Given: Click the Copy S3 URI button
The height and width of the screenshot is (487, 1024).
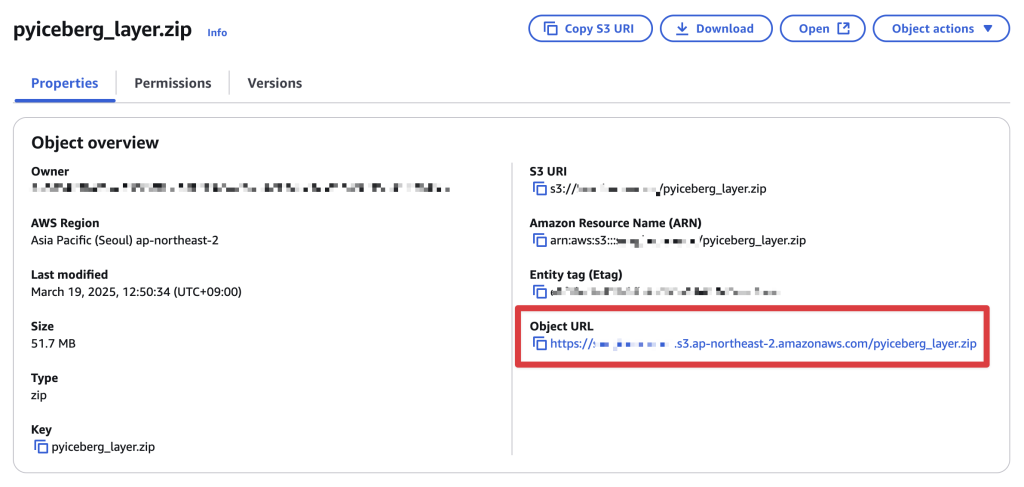Looking at the screenshot, I should pyautogui.click(x=590, y=29).
